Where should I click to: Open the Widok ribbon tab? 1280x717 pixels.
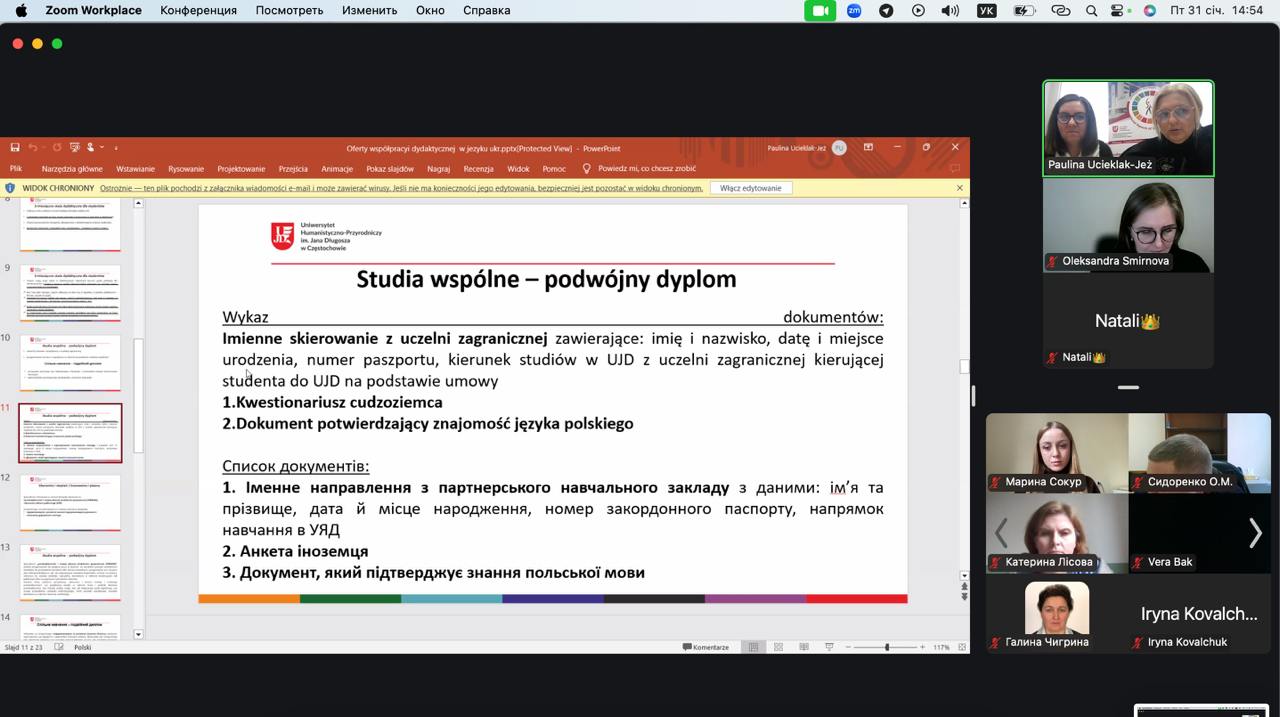(x=518, y=169)
